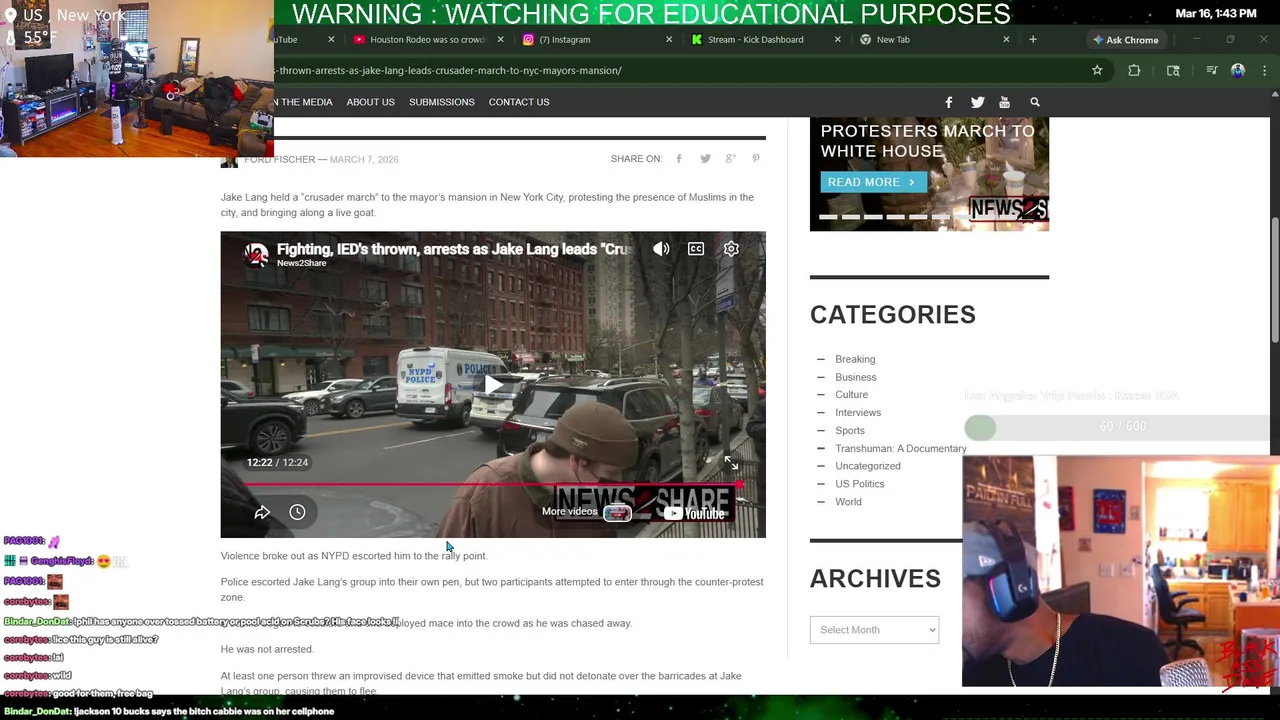Click the News2Share channel avatar on video
Image resolution: width=1280 pixels, height=720 pixels.
(x=257, y=254)
